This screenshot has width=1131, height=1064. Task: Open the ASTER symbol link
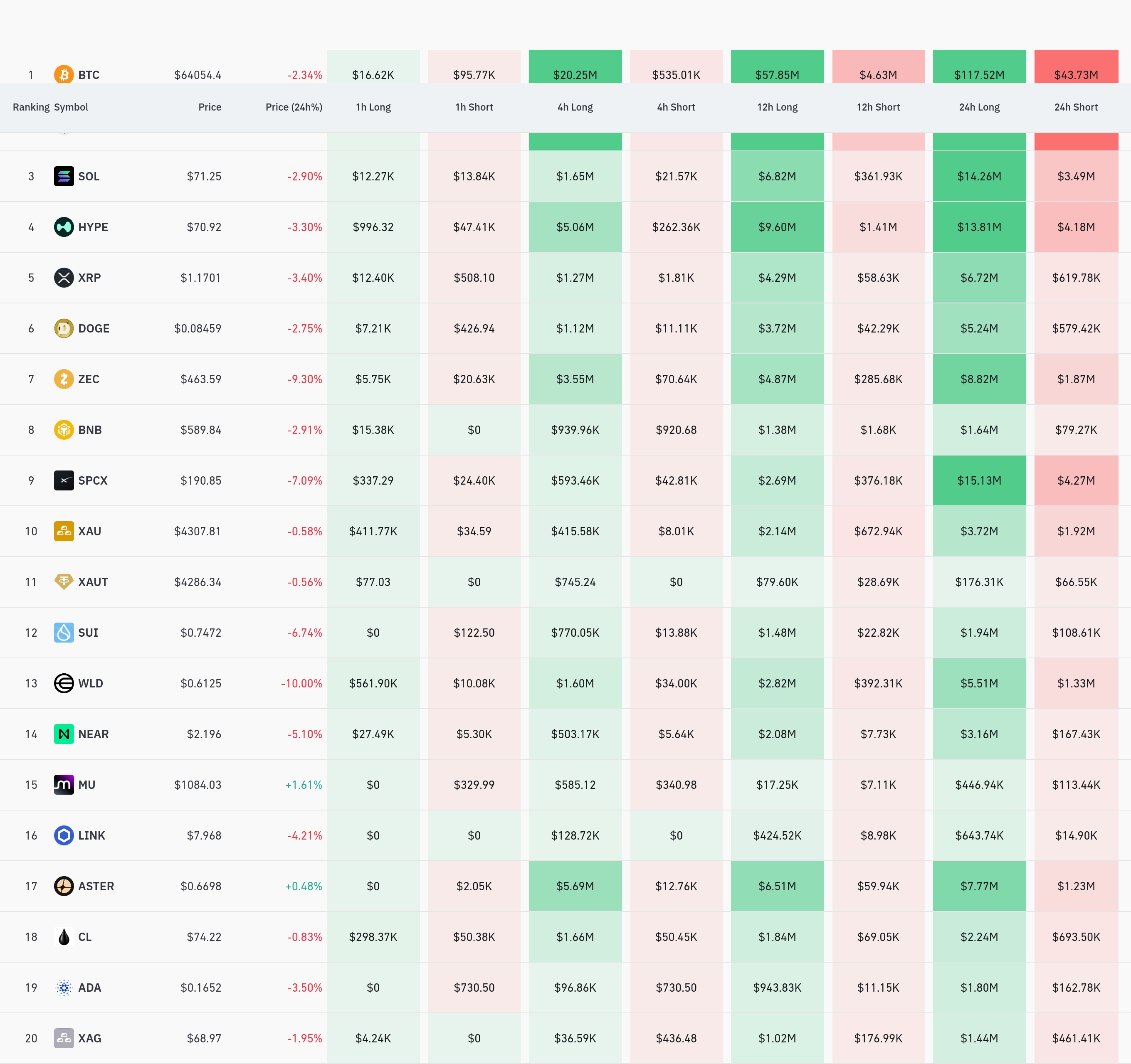[x=96, y=886]
